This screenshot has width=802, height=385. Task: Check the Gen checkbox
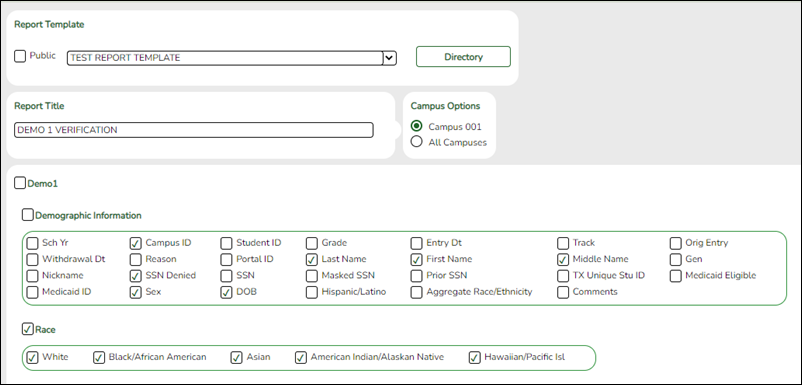[x=676, y=259]
